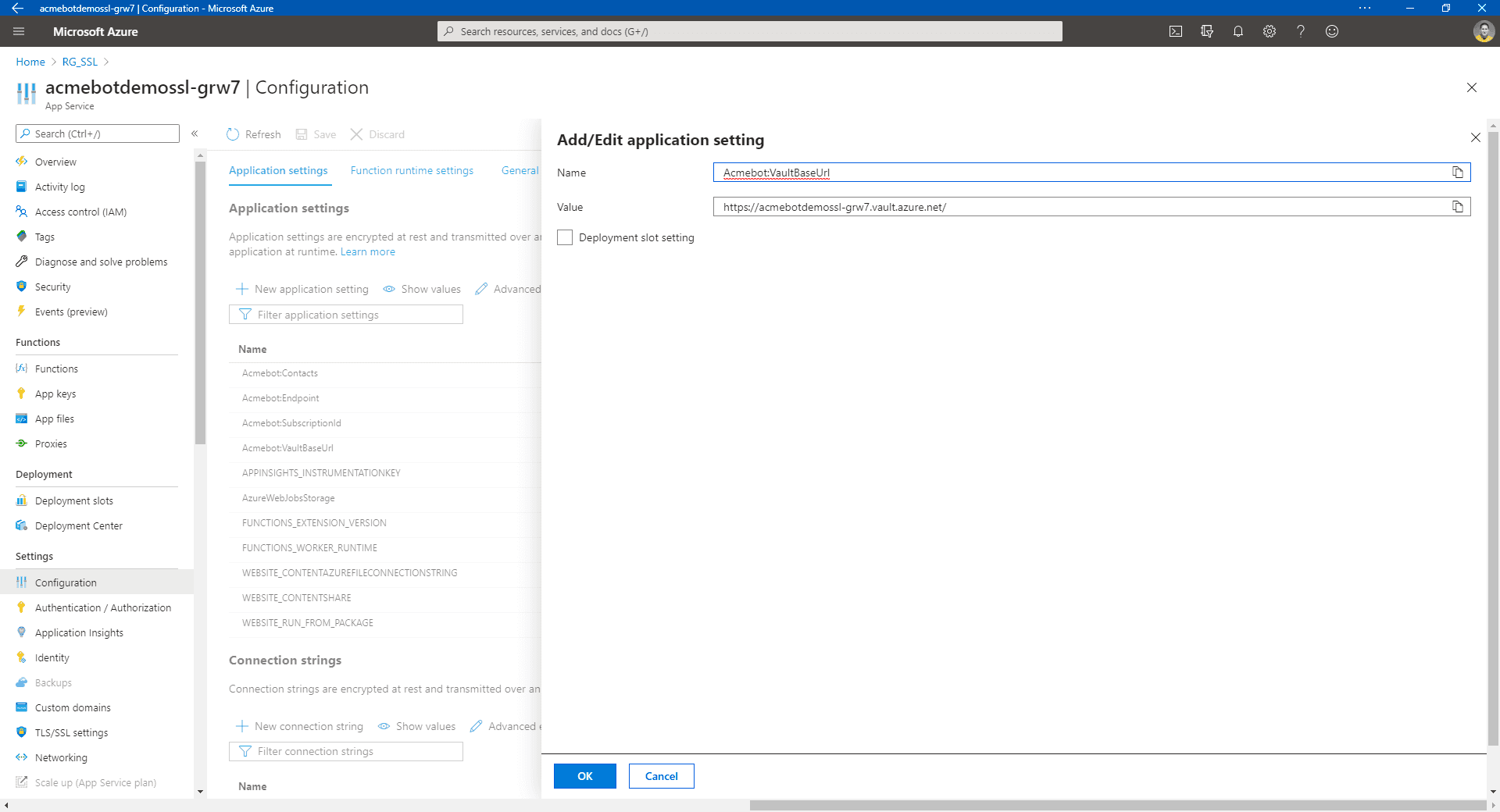The width and height of the screenshot is (1500, 812).
Task: Copy the Name field to clipboard
Action: pyautogui.click(x=1458, y=173)
